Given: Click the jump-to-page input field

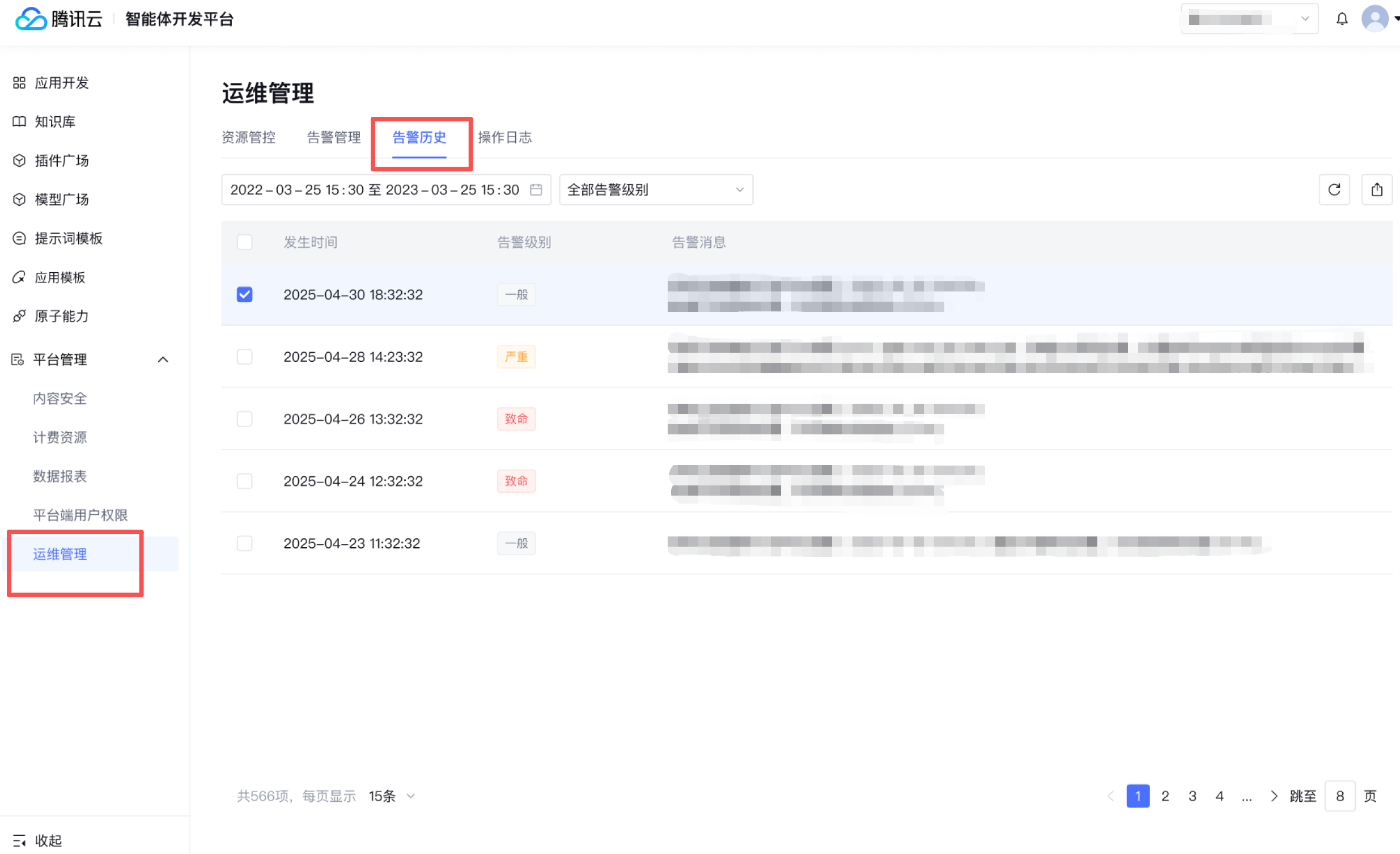Looking at the screenshot, I should click(x=1339, y=796).
